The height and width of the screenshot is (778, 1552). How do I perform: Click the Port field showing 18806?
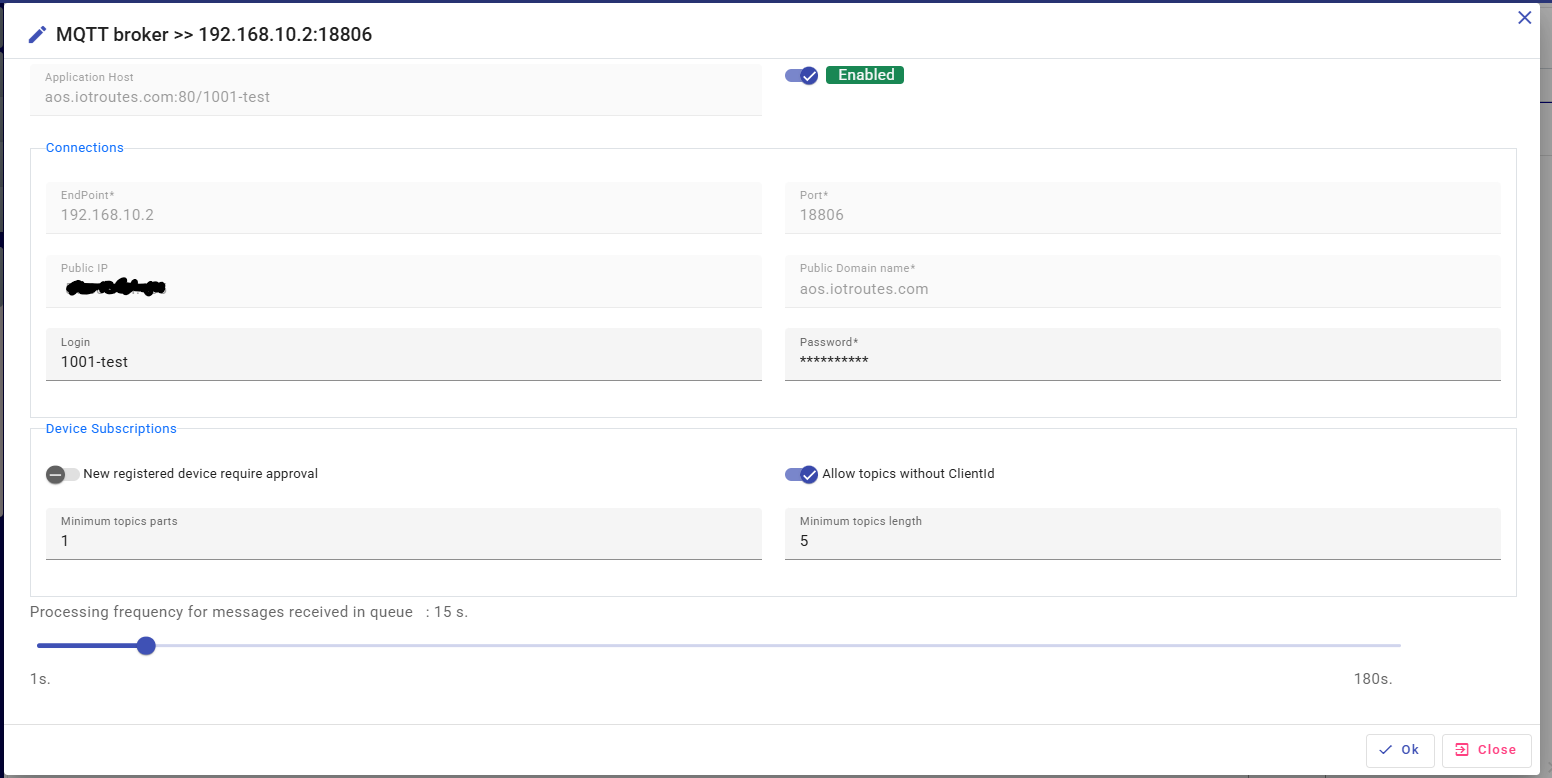(x=1142, y=215)
